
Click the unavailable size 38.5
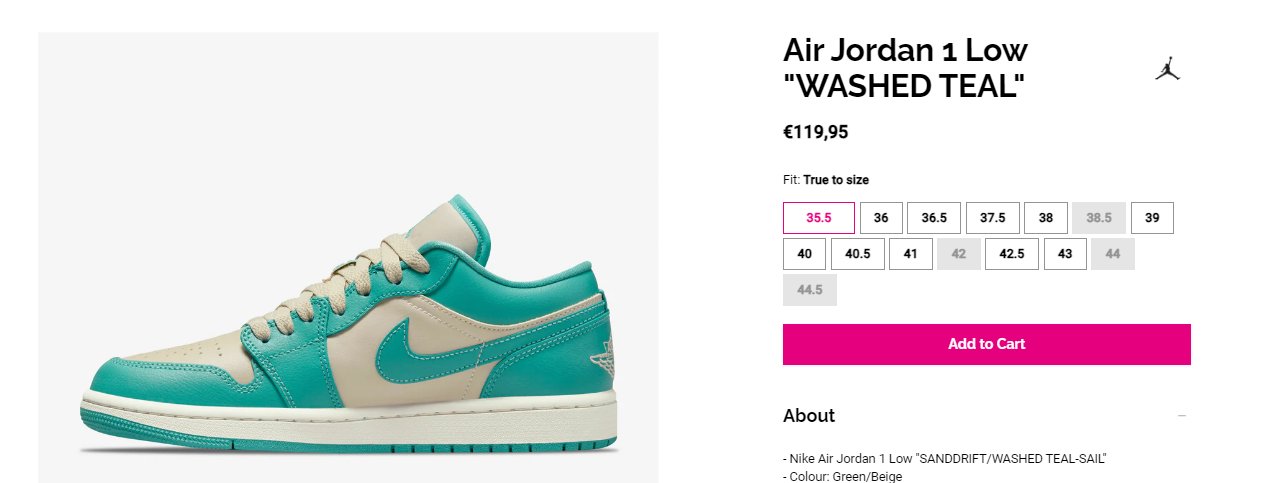[1099, 218]
